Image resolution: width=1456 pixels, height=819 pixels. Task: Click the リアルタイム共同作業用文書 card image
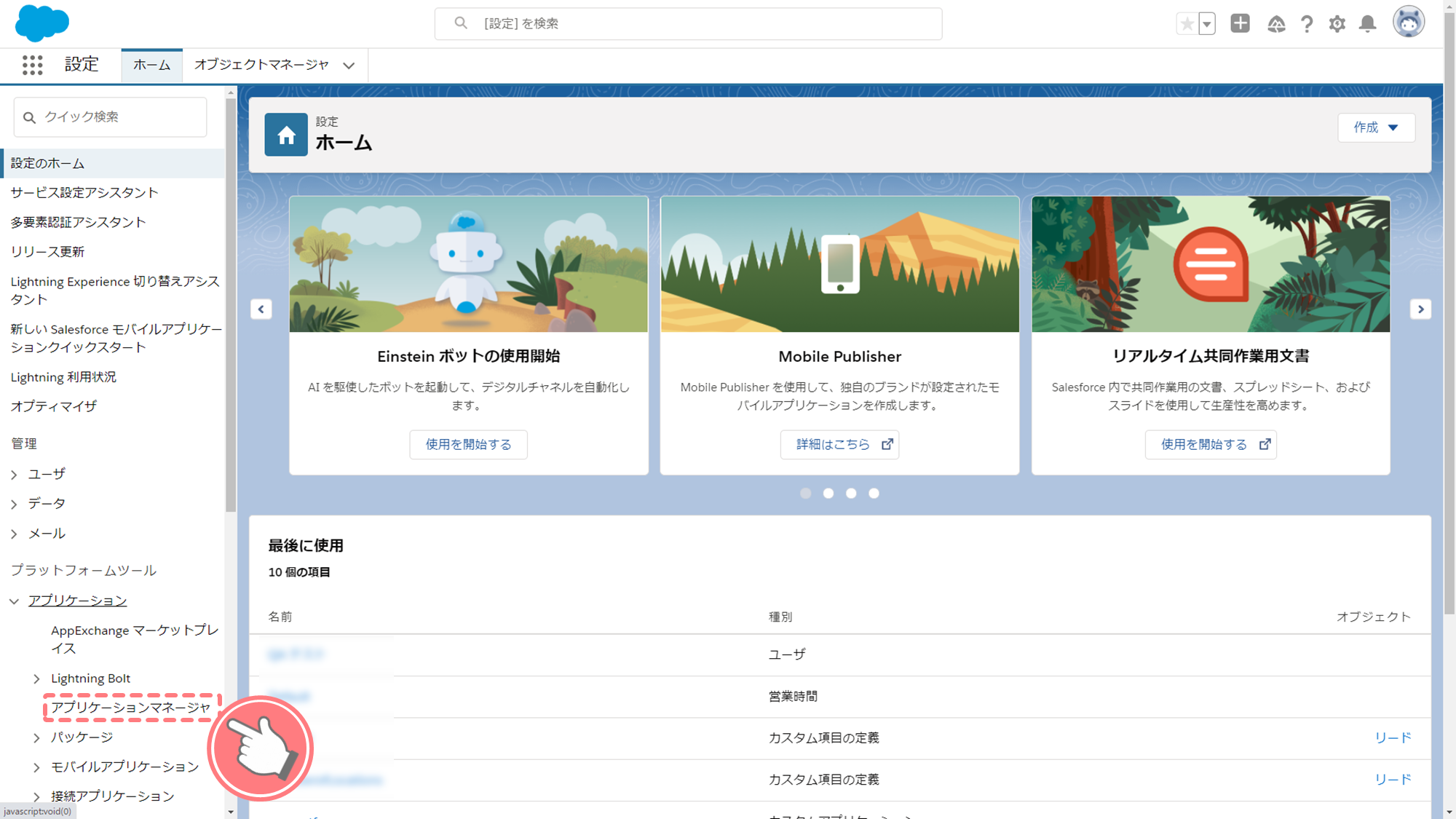(1211, 264)
